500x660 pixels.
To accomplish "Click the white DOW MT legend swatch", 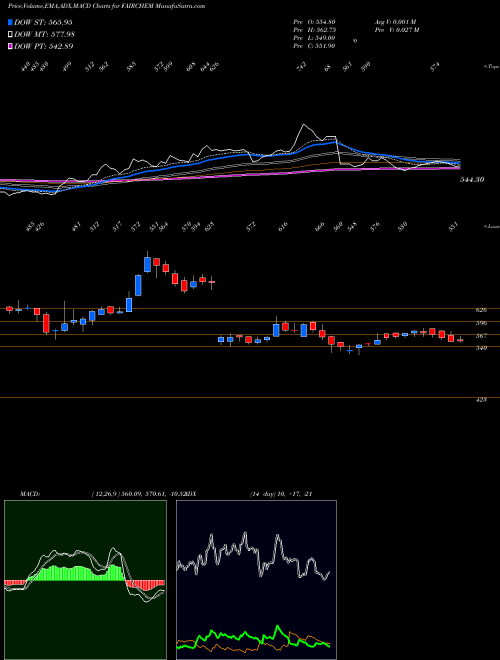I will pos(11,35).
